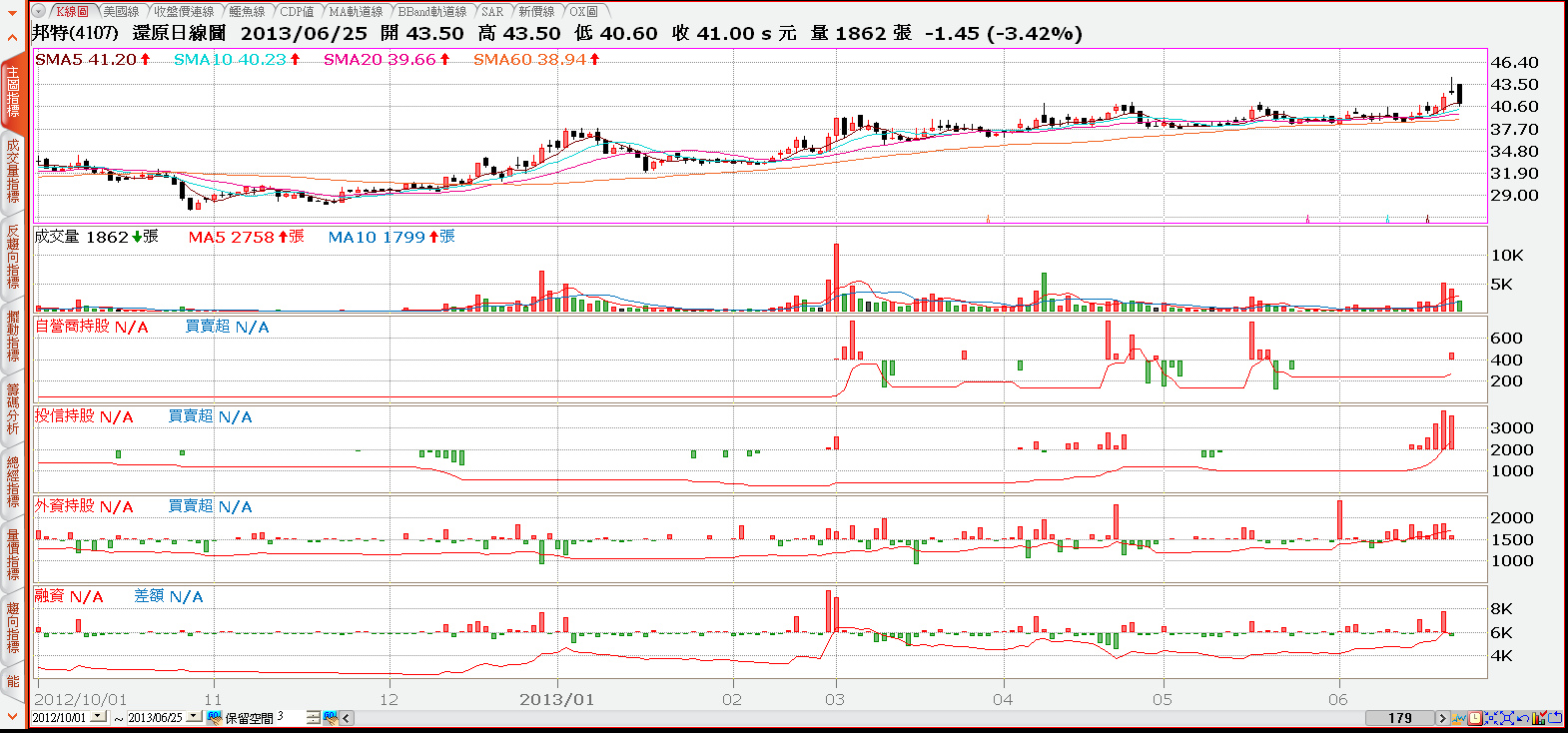The image size is (1568, 733).
Task: Click the orange down chevron below sidebar
Action: 12,716
